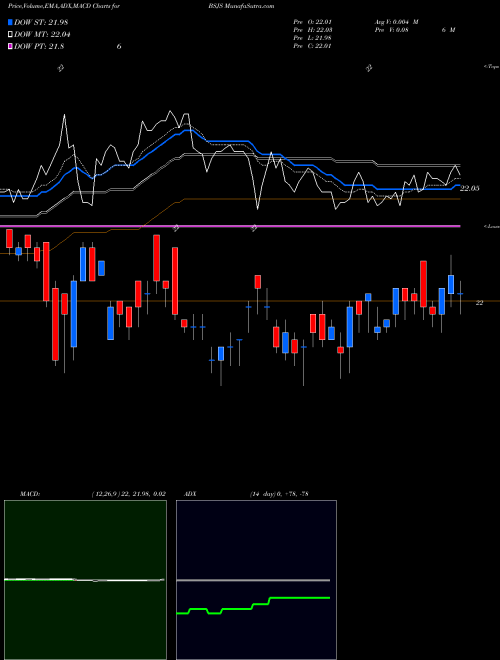Click the 'Pre H: 22.03' high value
The height and width of the screenshot is (660, 500).
[312, 30]
